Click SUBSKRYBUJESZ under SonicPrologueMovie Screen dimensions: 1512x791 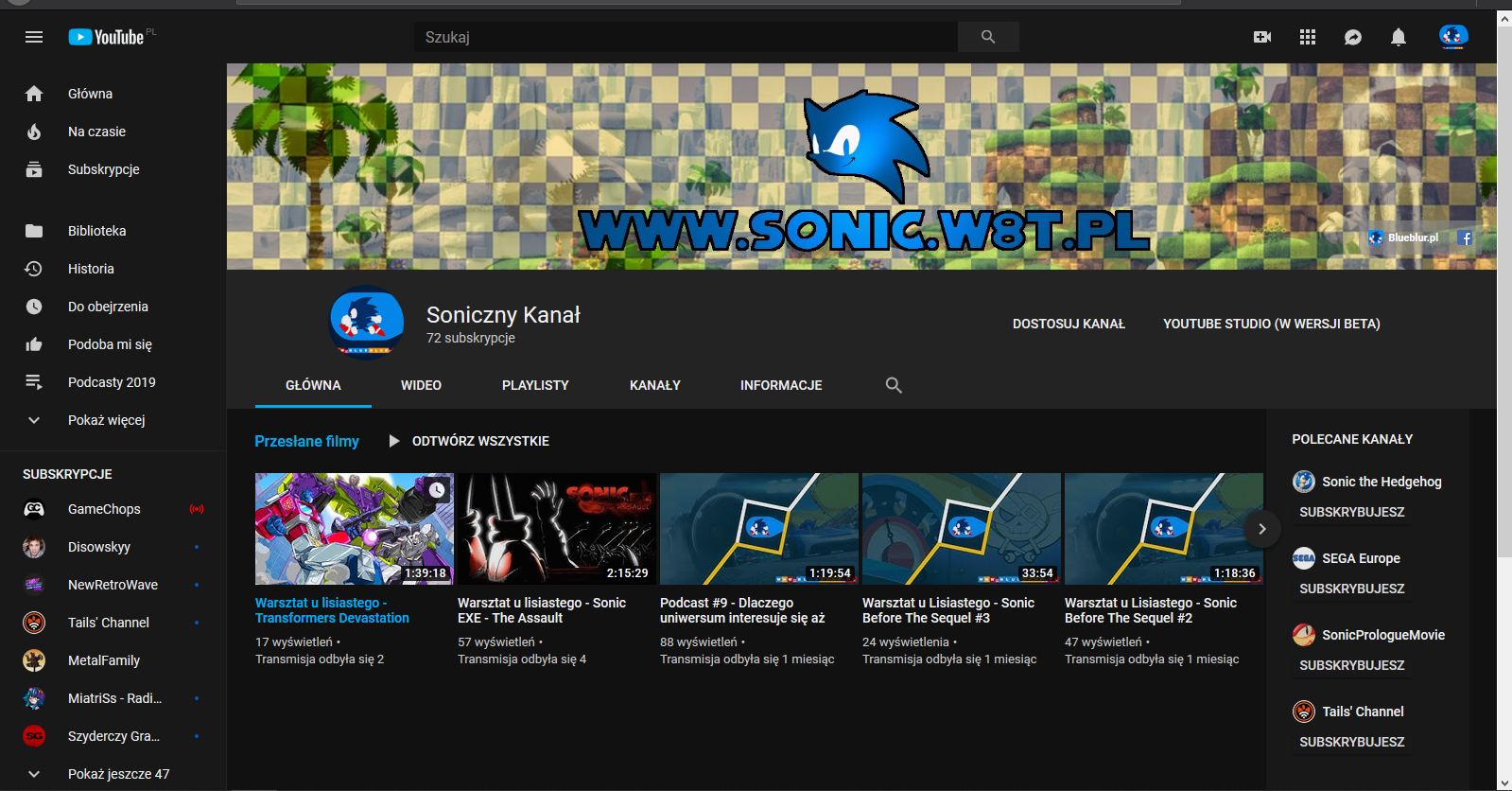click(x=1352, y=665)
